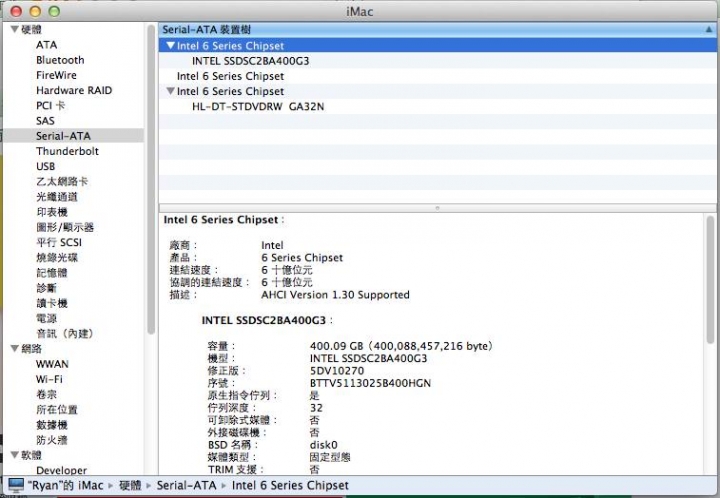
Task: Click 硬體 in the path bar
Action: click(130, 485)
